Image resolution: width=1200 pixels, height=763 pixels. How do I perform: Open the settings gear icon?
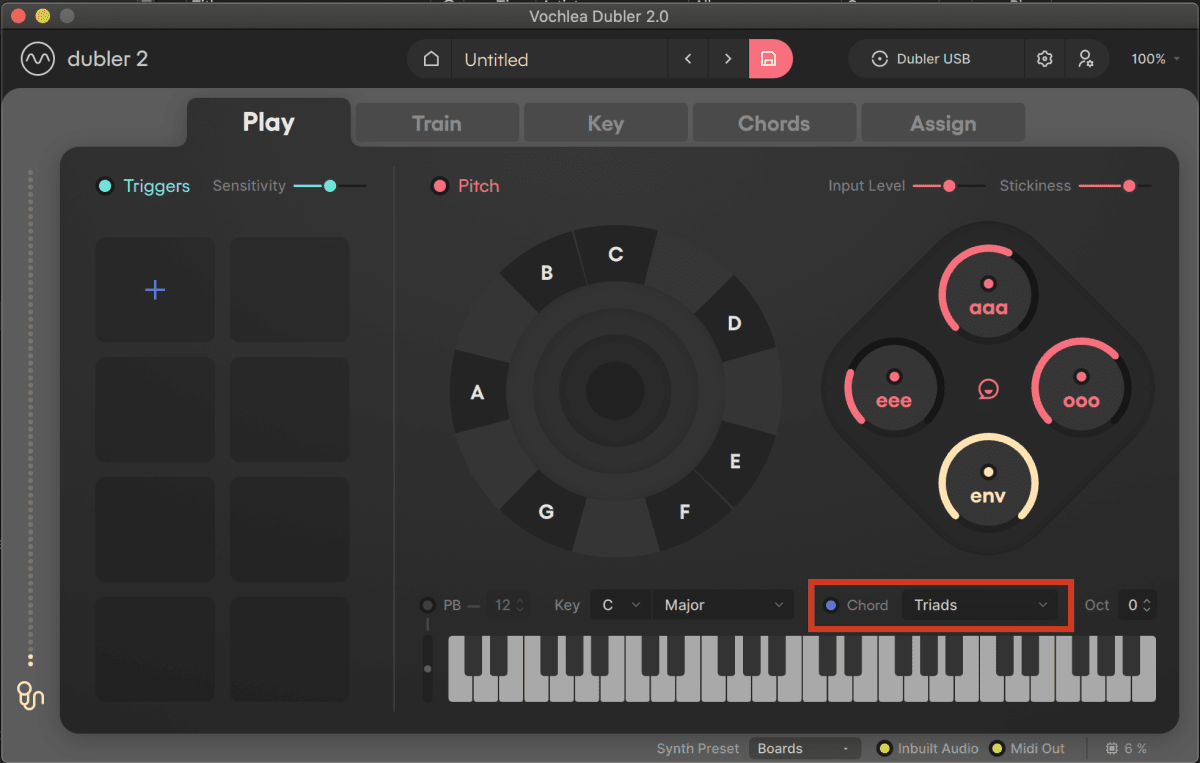pos(1044,59)
